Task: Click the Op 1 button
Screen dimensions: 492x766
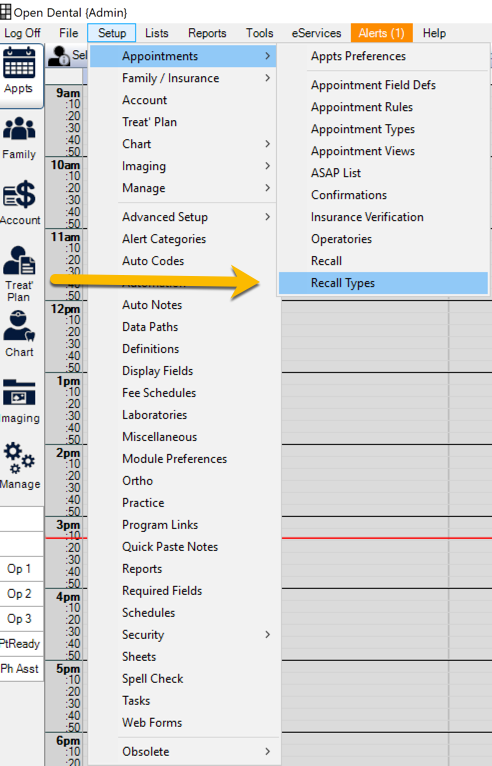Action: [x=21, y=569]
